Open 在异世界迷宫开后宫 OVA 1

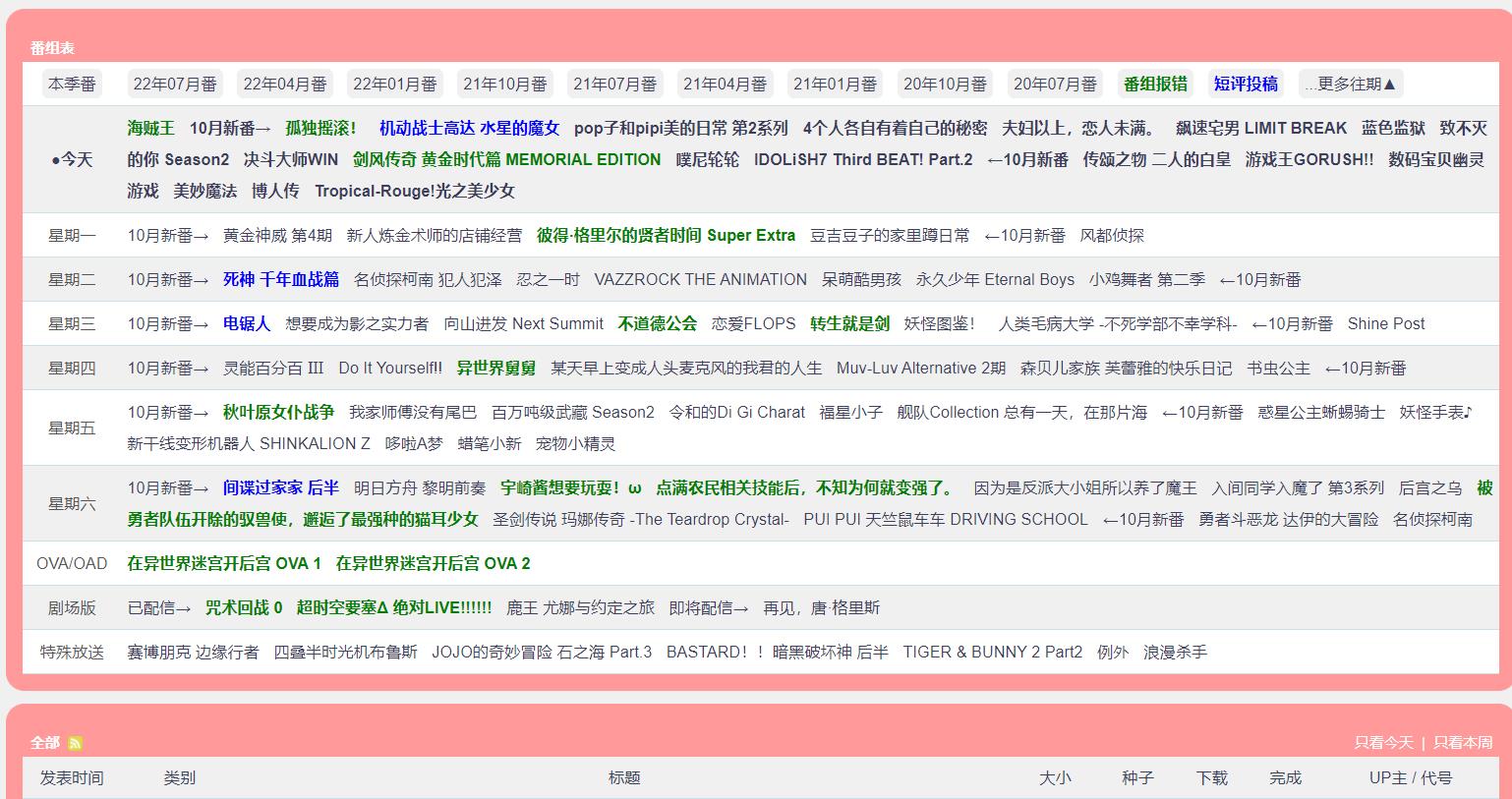click(224, 563)
